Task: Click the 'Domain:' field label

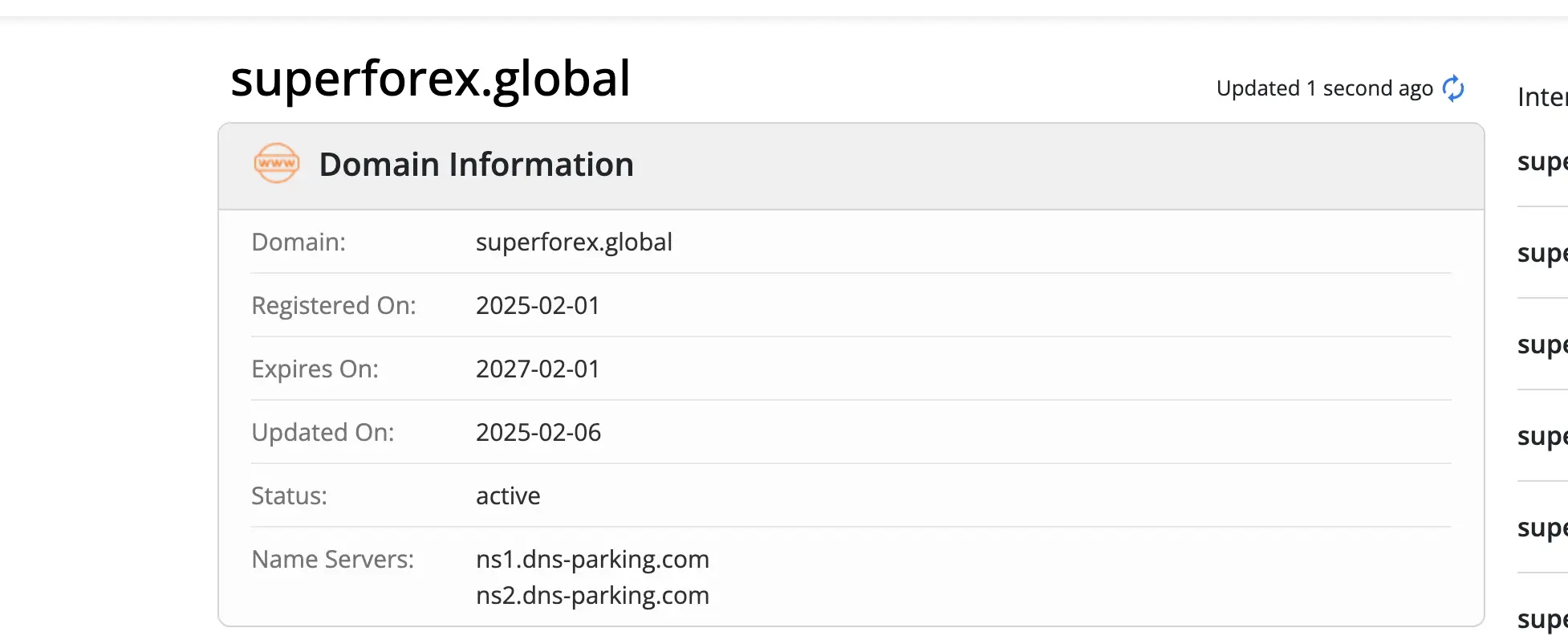Action: coord(299,243)
